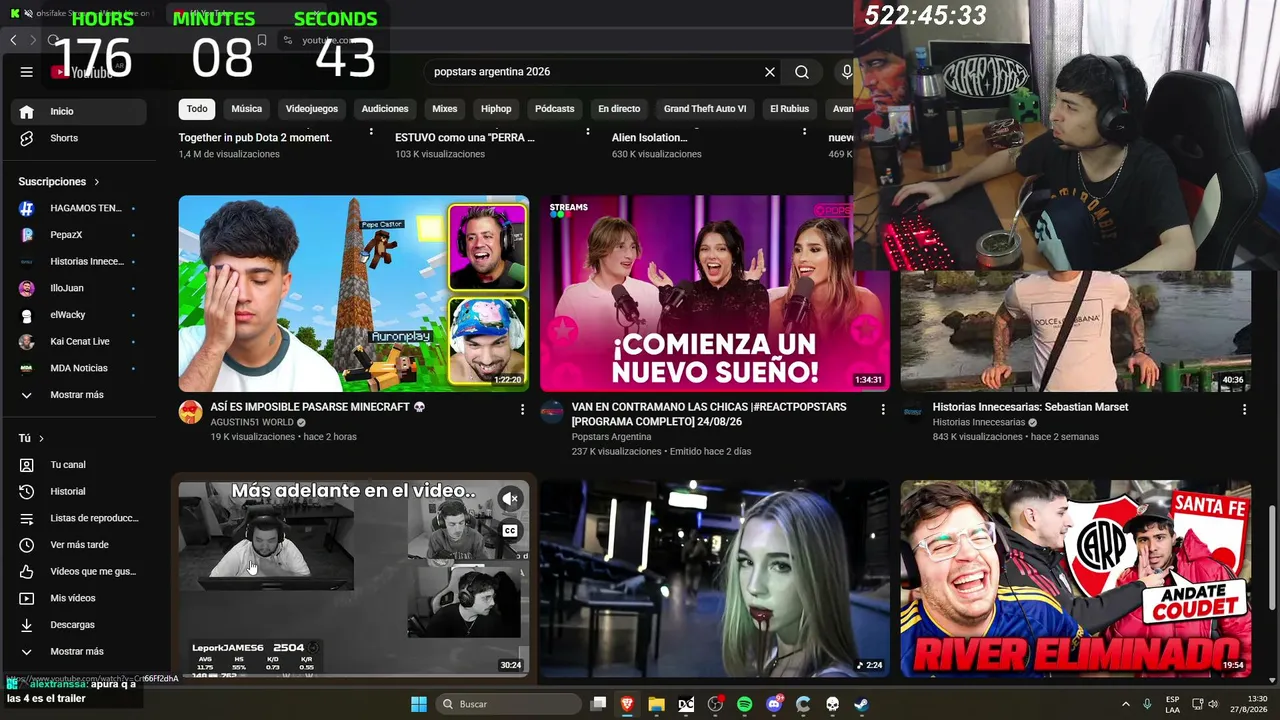1280x720 pixels.
Task: Open options for ESTUVO como una PERRA video
Action: [x=588, y=132]
